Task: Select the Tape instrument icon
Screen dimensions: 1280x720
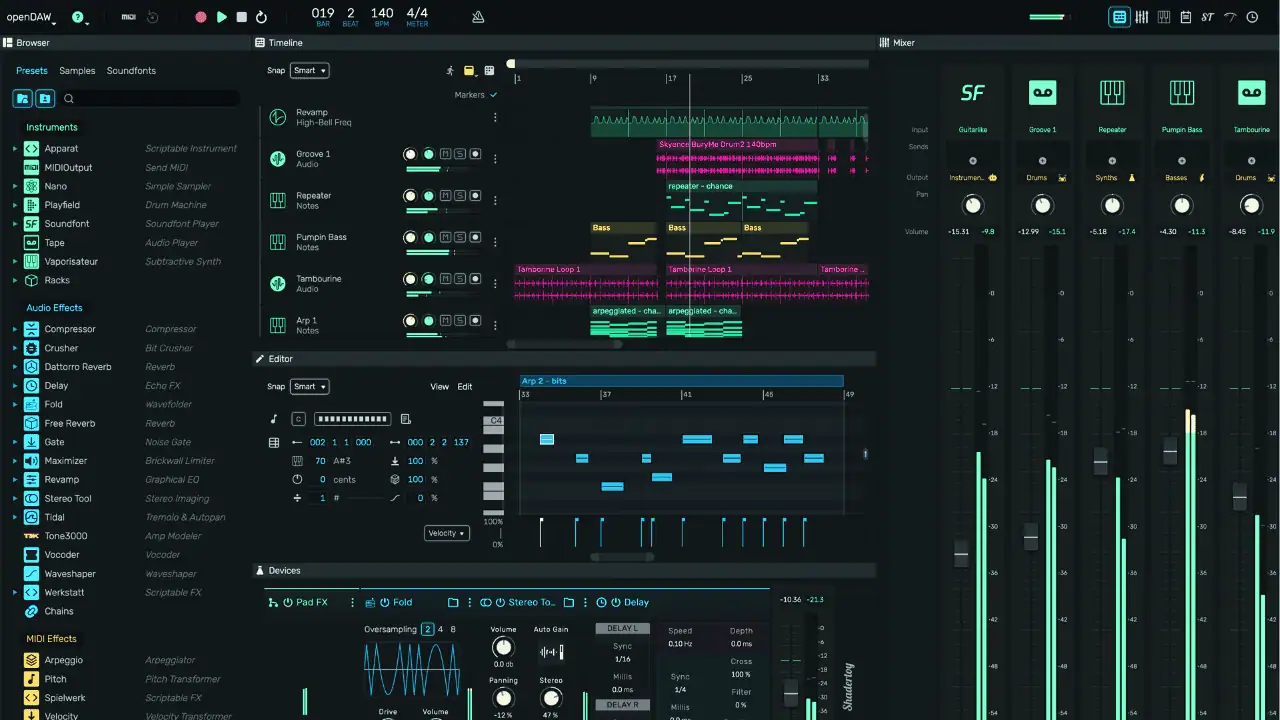Action: [31, 243]
